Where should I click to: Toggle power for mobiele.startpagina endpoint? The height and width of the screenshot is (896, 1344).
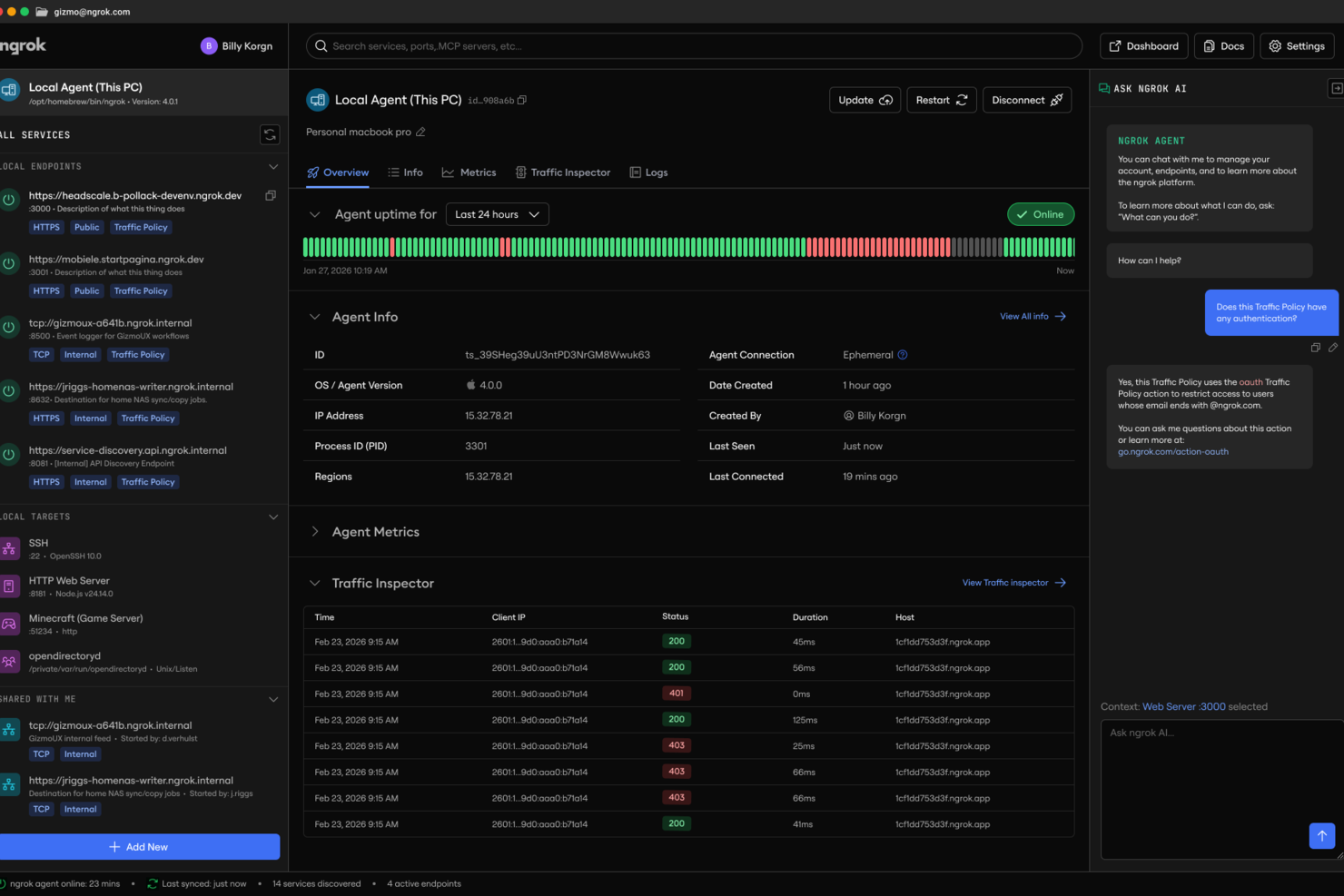tap(9, 263)
